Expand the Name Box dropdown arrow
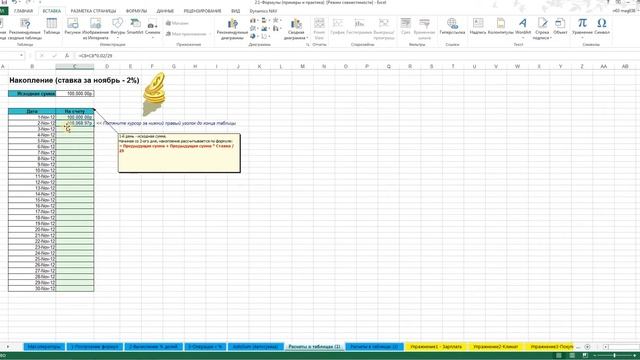This screenshot has width=640, height=360. coord(22,56)
